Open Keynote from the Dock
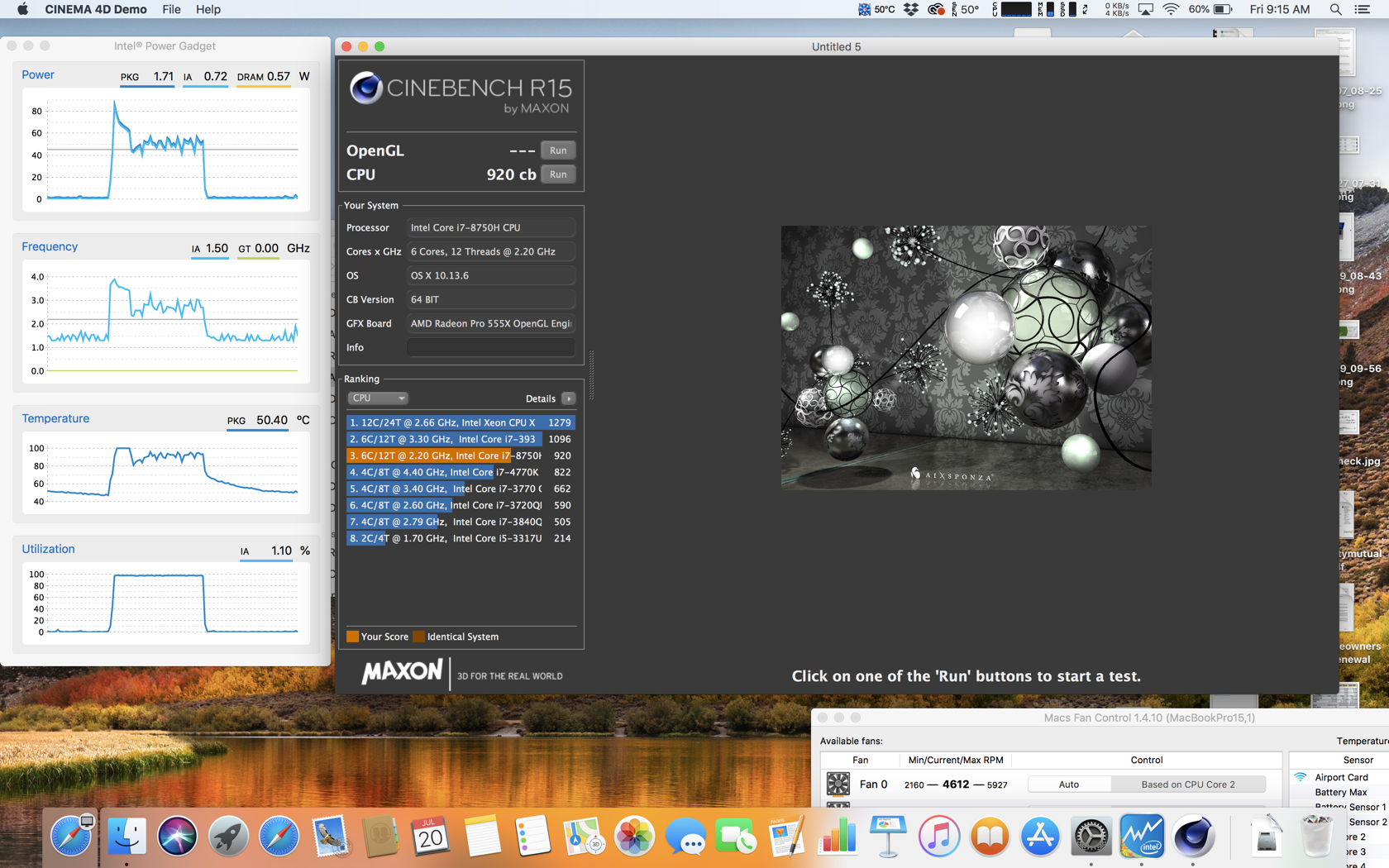 888,837
